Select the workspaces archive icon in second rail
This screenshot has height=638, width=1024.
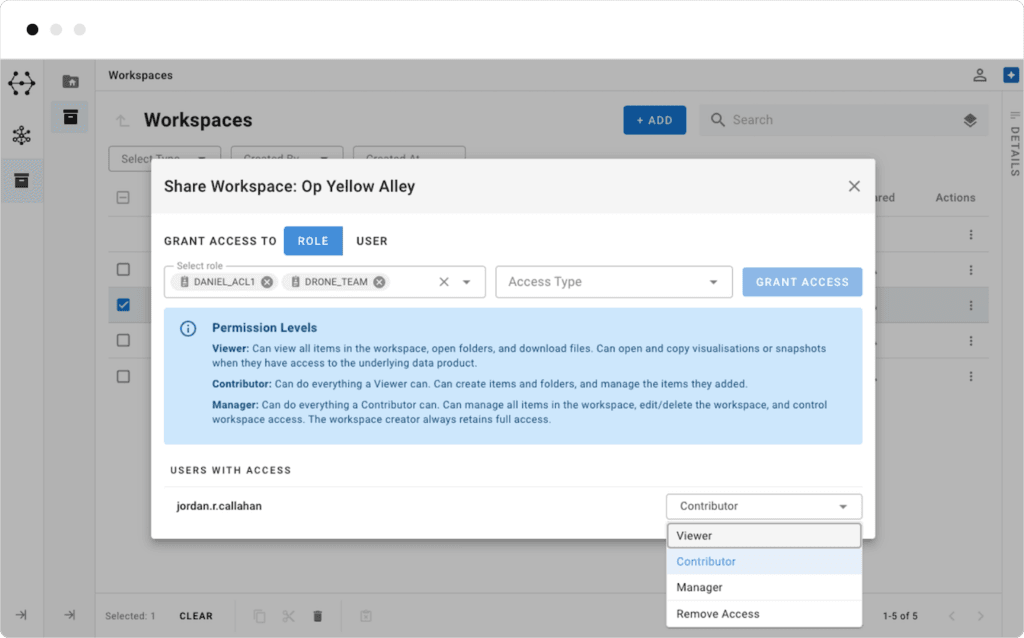coord(71,117)
